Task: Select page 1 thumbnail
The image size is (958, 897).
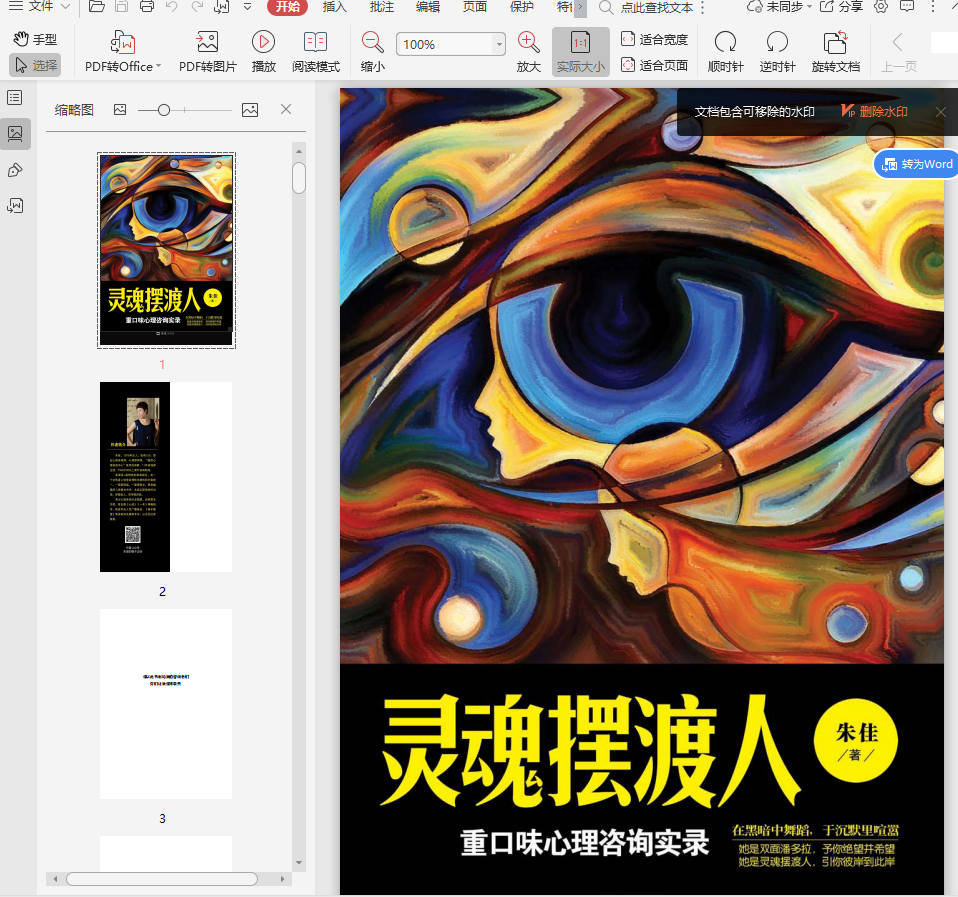Action: point(166,251)
